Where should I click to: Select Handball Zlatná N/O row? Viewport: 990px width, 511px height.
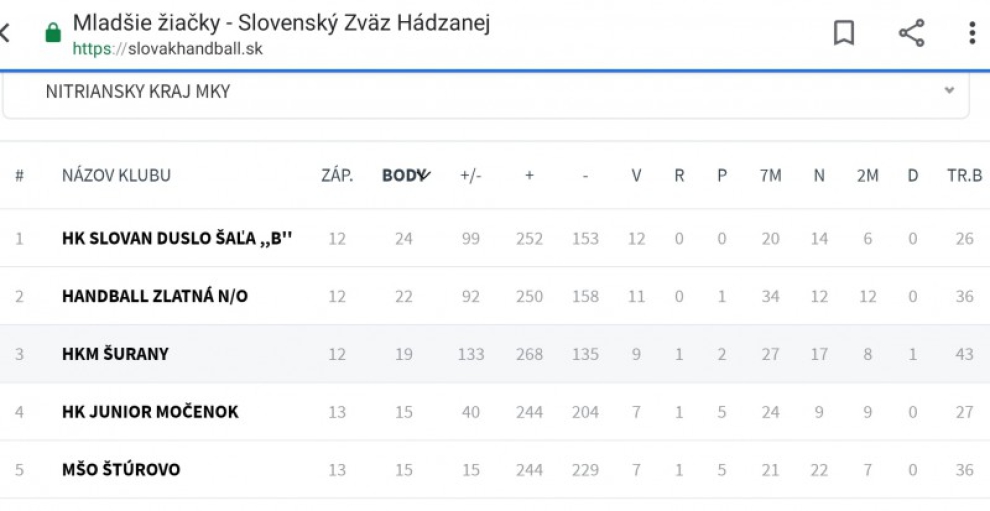155,296
